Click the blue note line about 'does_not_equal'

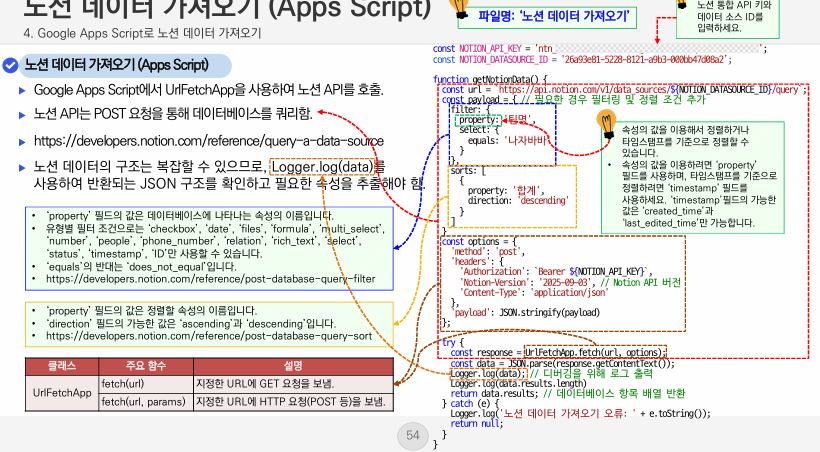click(141, 266)
